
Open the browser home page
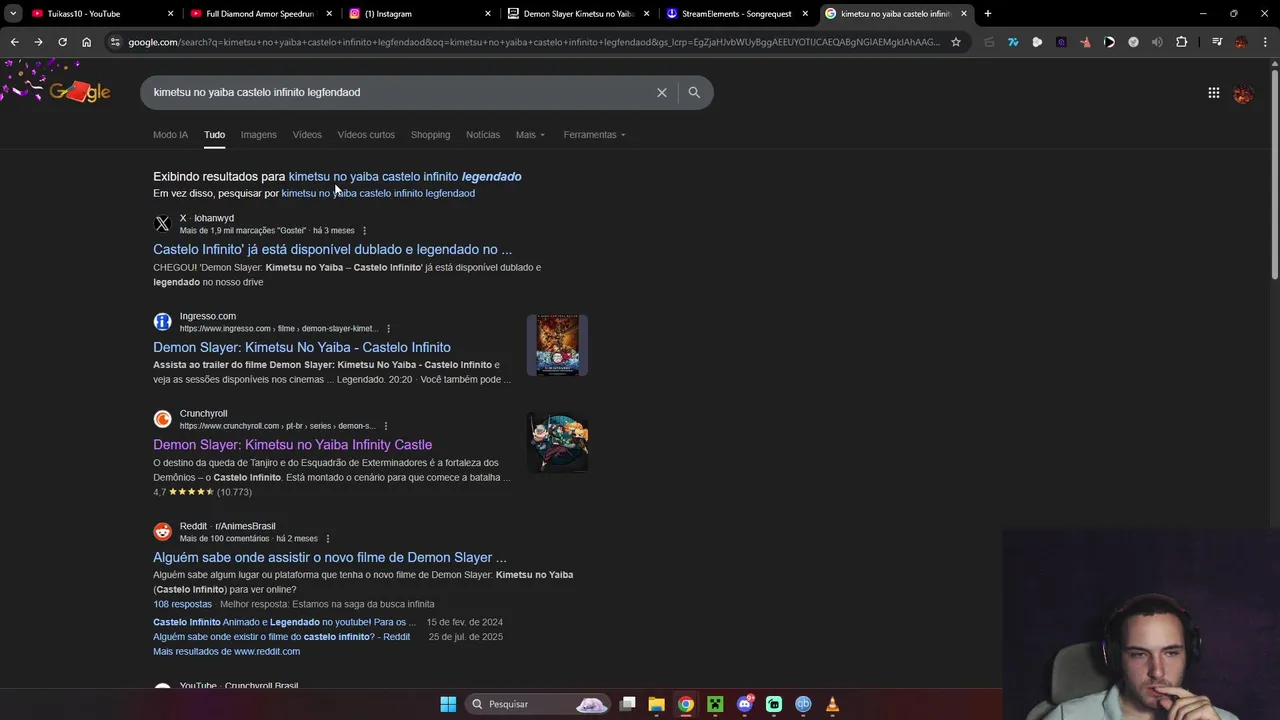click(86, 42)
